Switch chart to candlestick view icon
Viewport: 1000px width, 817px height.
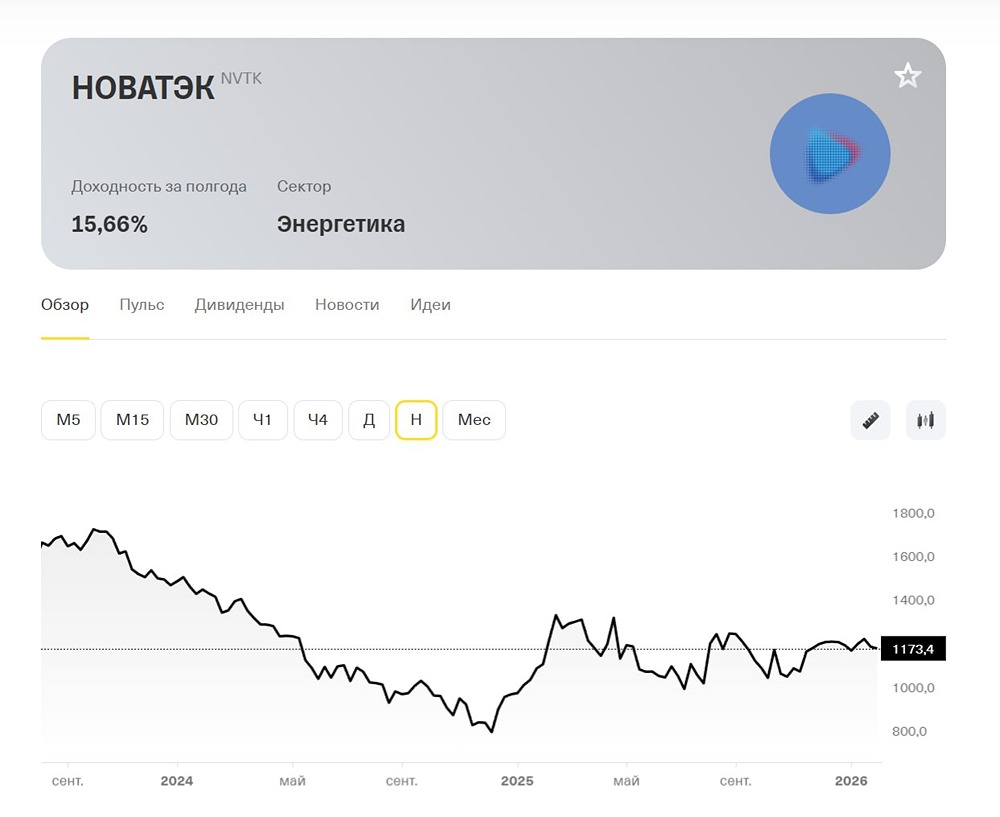point(926,420)
